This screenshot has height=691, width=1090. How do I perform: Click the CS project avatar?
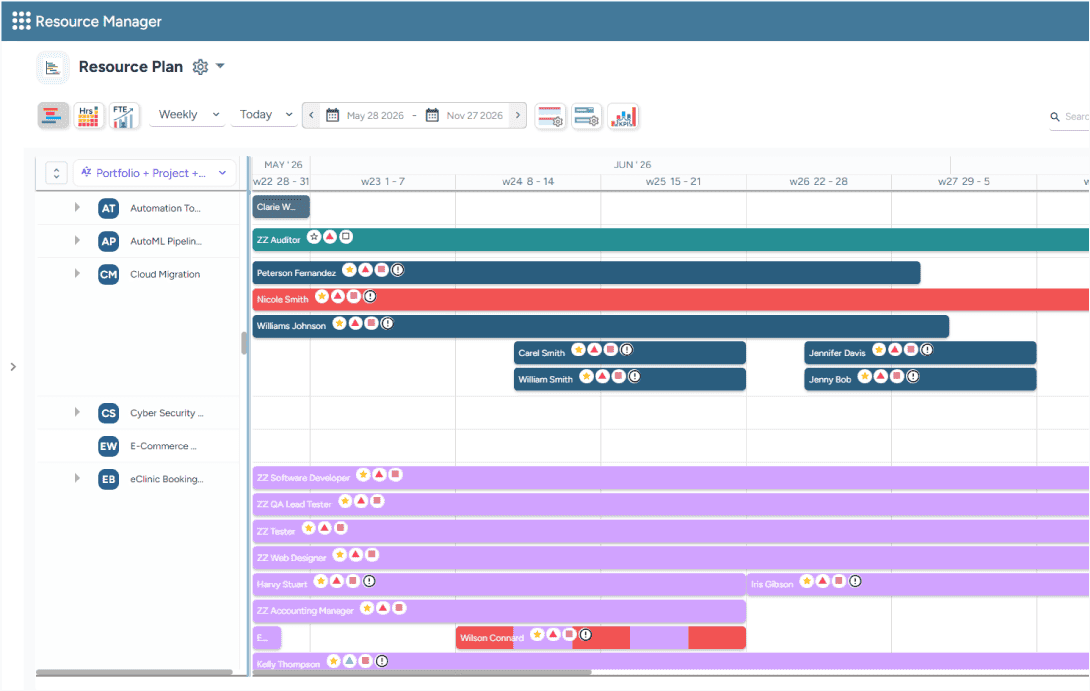click(108, 413)
